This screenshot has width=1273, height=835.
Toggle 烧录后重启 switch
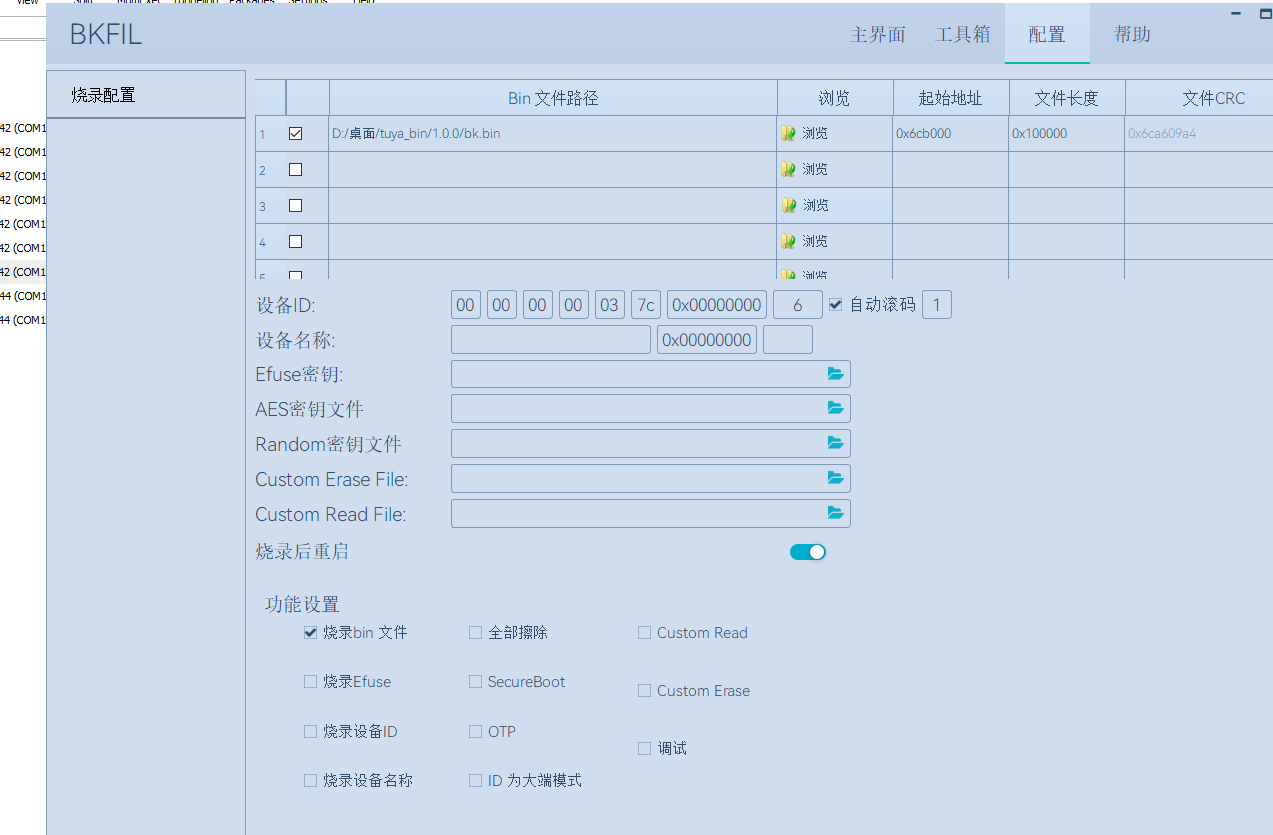[x=808, y=552]
